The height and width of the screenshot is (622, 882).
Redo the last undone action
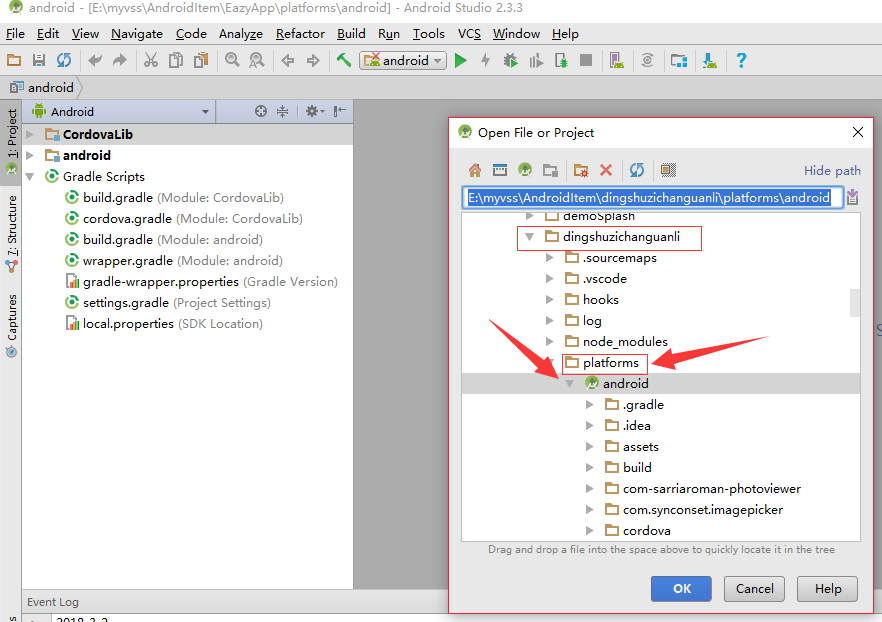[120, 60]
